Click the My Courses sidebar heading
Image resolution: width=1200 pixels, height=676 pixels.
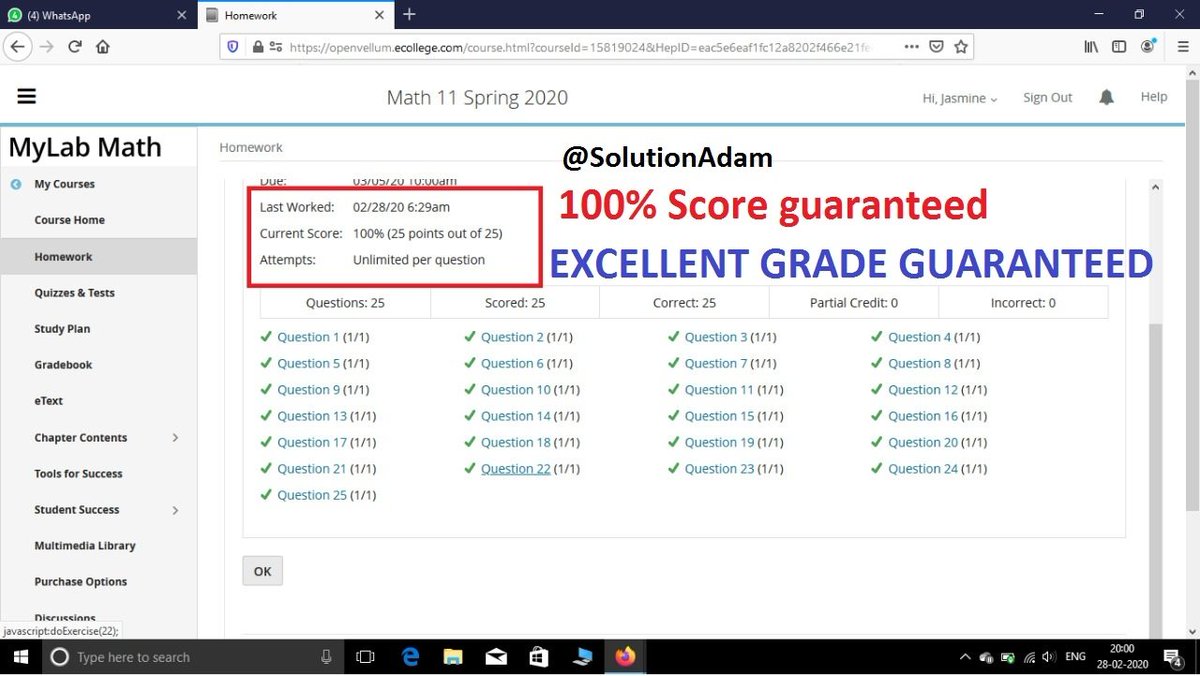click(65, 184)
